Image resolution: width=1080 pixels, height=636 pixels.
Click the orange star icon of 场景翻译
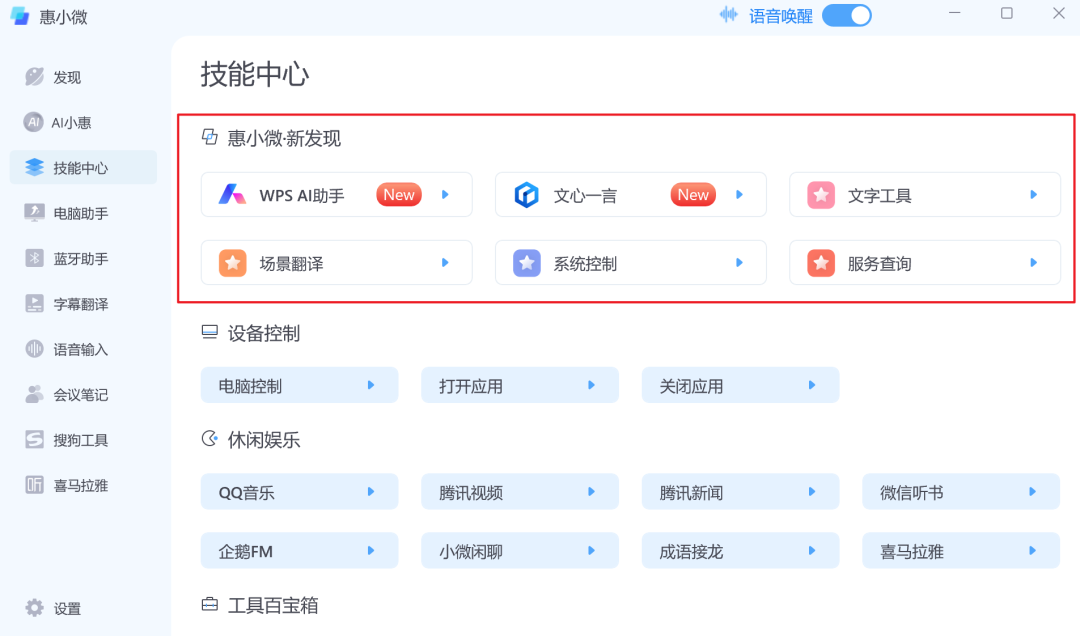click(233, 263)
